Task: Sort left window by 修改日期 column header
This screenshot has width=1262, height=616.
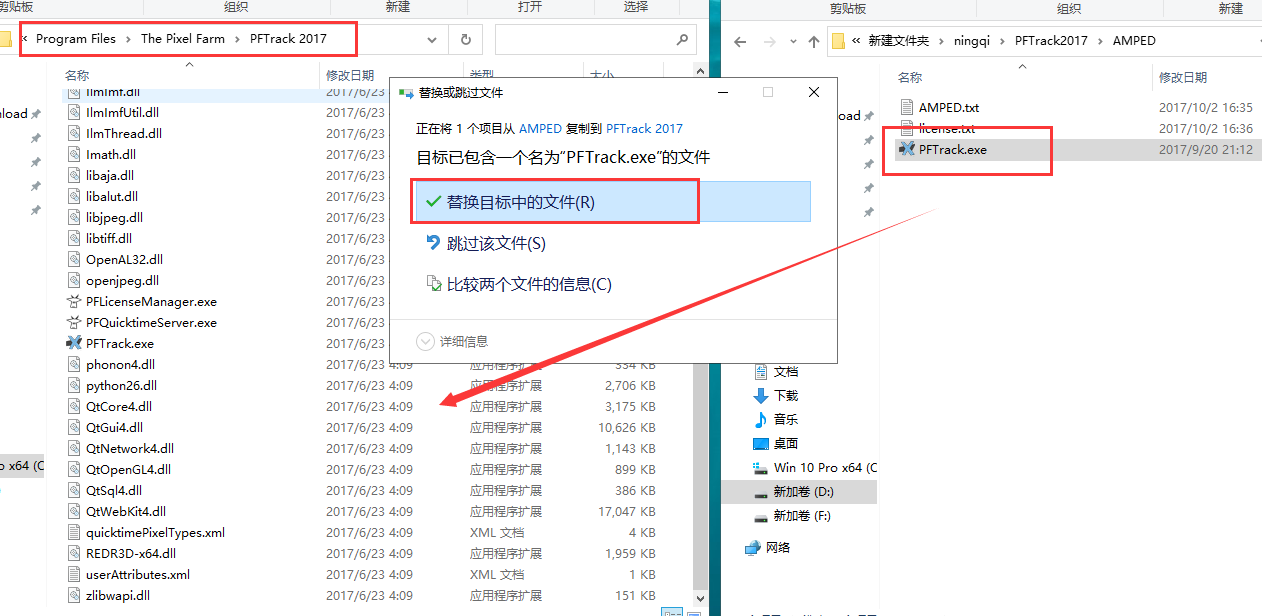Action: coord(350,75)
